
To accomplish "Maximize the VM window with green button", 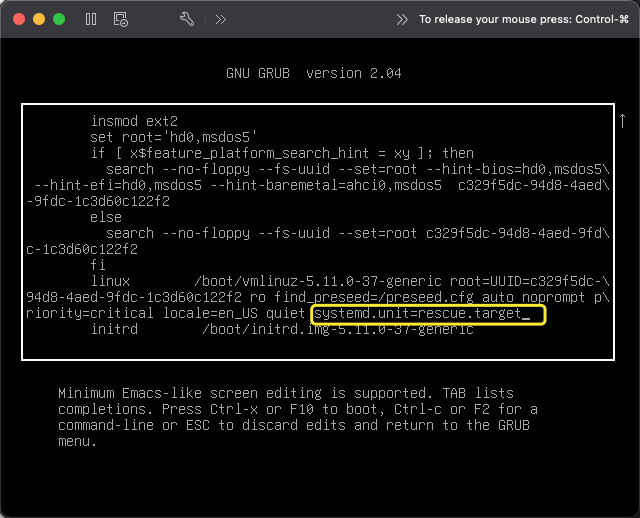I will (x=59, y=19).
